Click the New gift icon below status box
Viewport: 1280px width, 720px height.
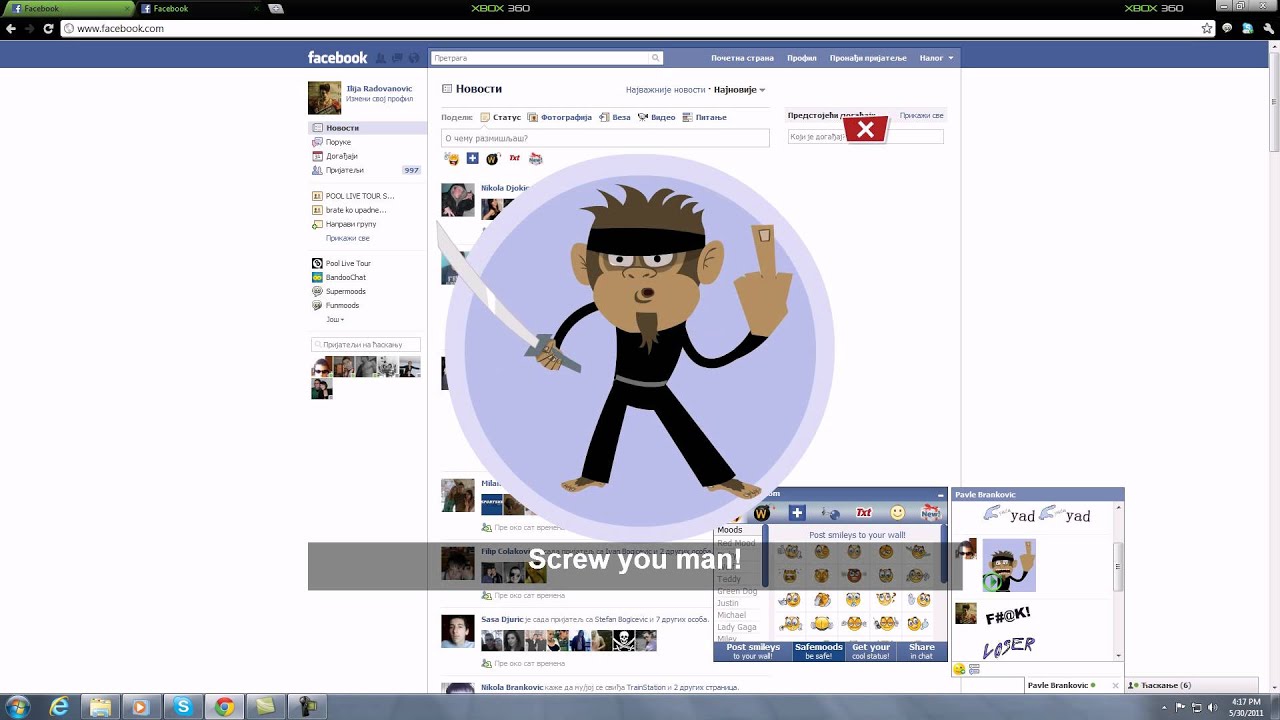tap(536, 158)
